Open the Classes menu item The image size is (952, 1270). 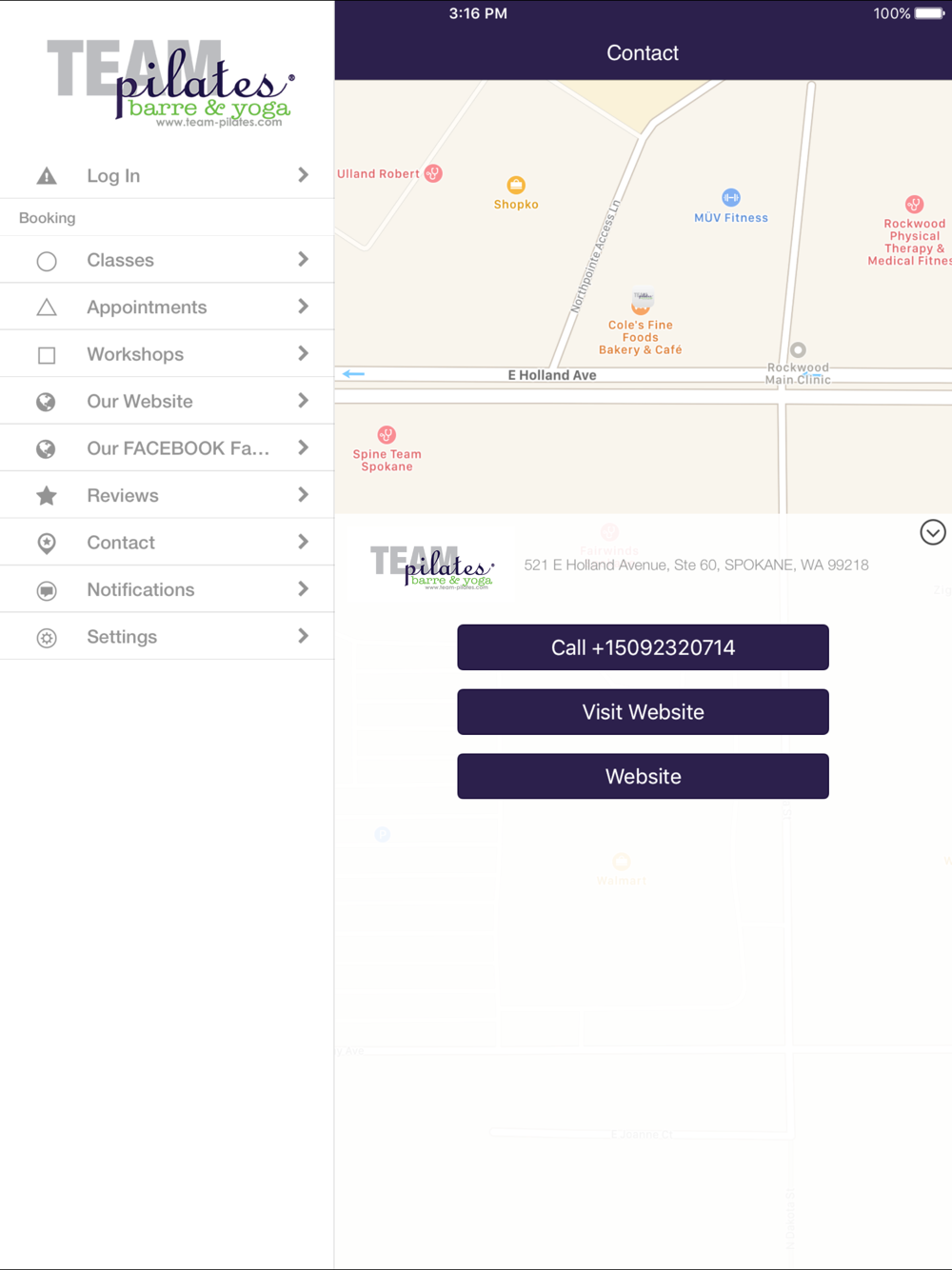(x=167, y=260)
